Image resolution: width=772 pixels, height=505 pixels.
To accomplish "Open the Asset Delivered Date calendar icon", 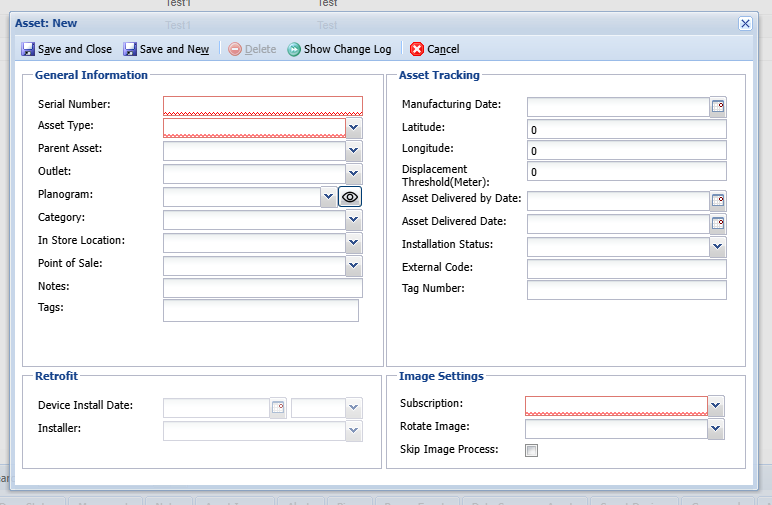I will tap(718, 223).
